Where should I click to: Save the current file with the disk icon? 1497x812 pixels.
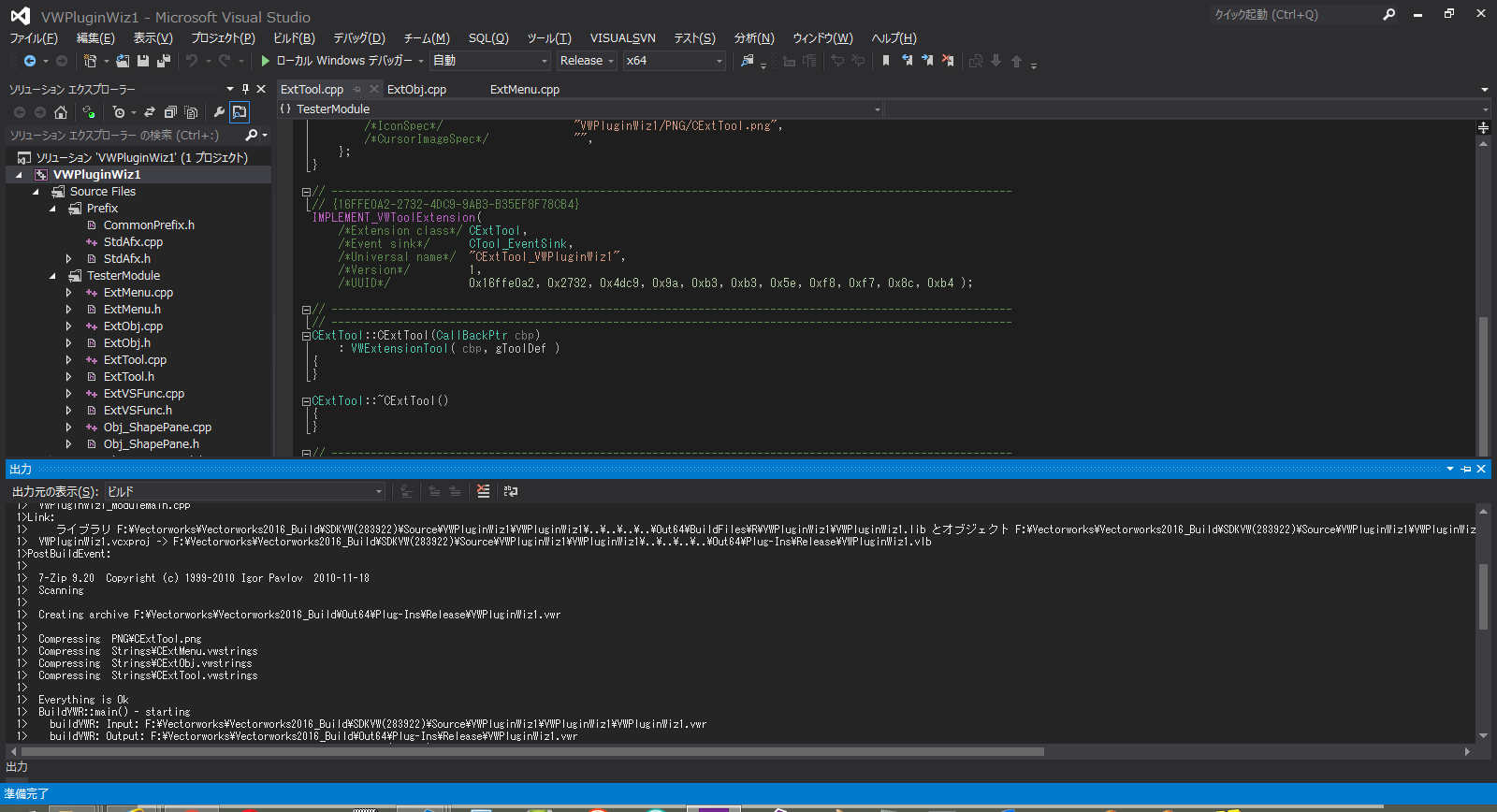[143, 61]
